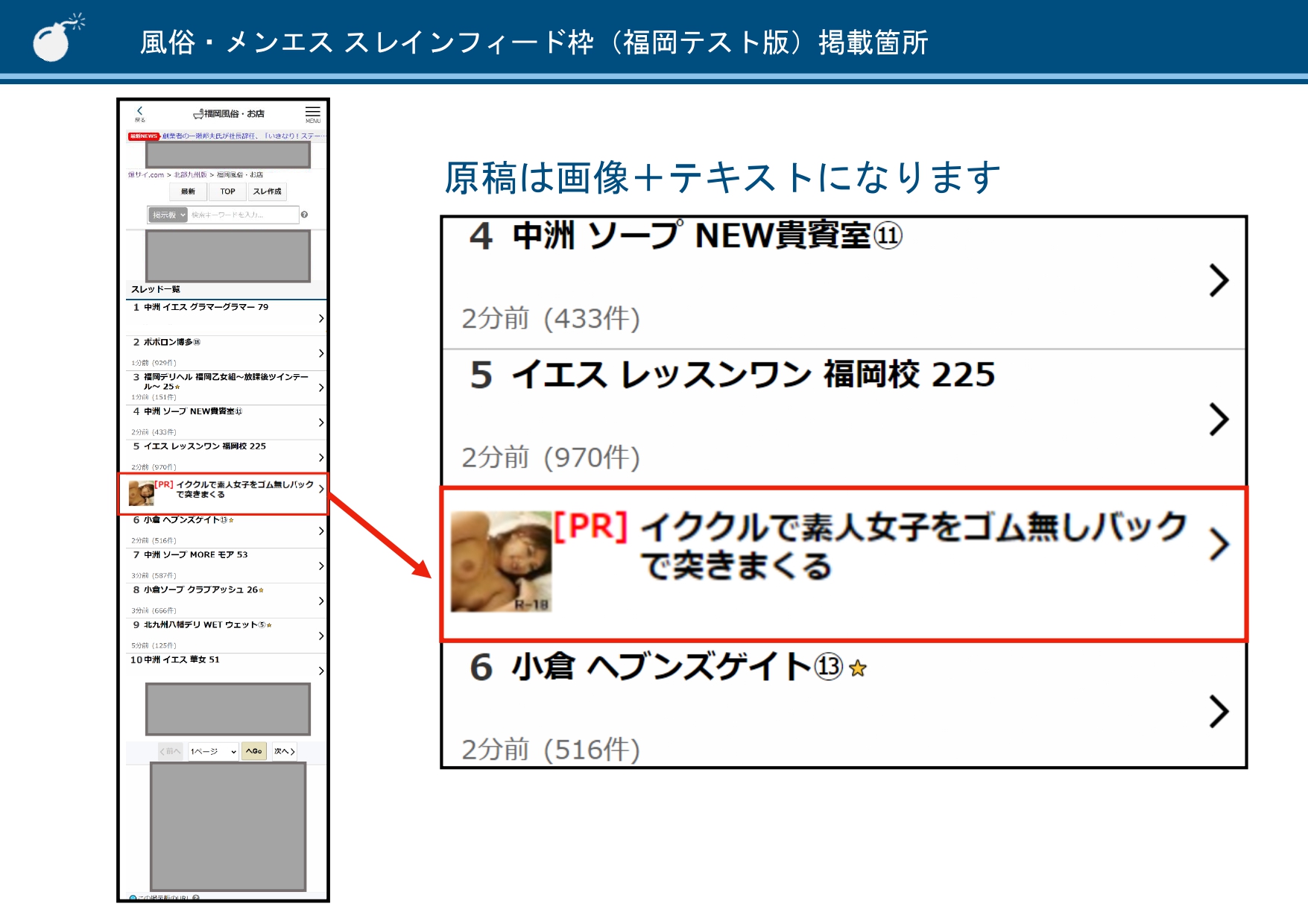The width and height of the screenshot is (1308, 924).
Task: Click the bathtub logo beside 福岡風俗・お店
Action: pos(198,113)
